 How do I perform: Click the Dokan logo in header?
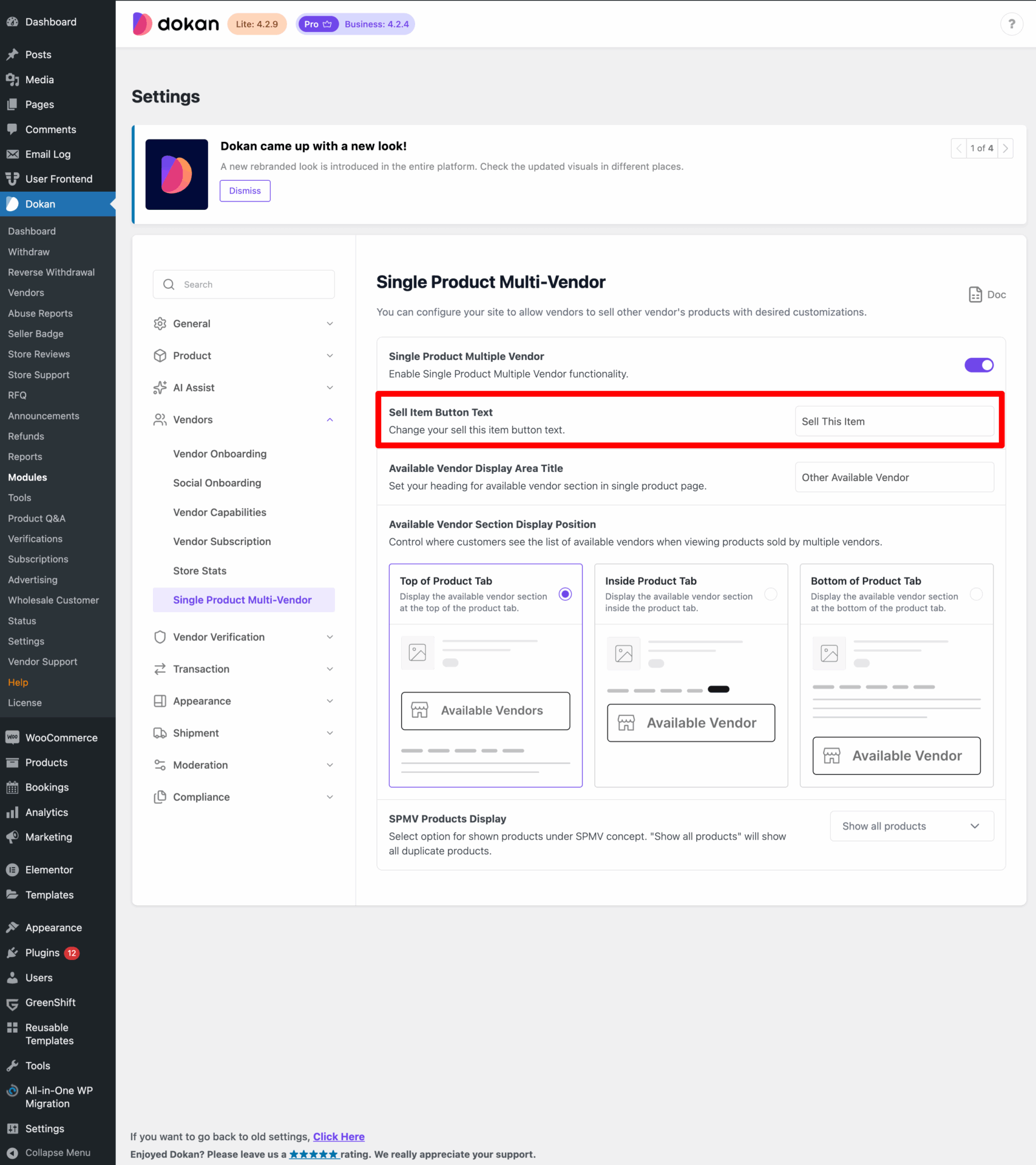tap(175, 24)
